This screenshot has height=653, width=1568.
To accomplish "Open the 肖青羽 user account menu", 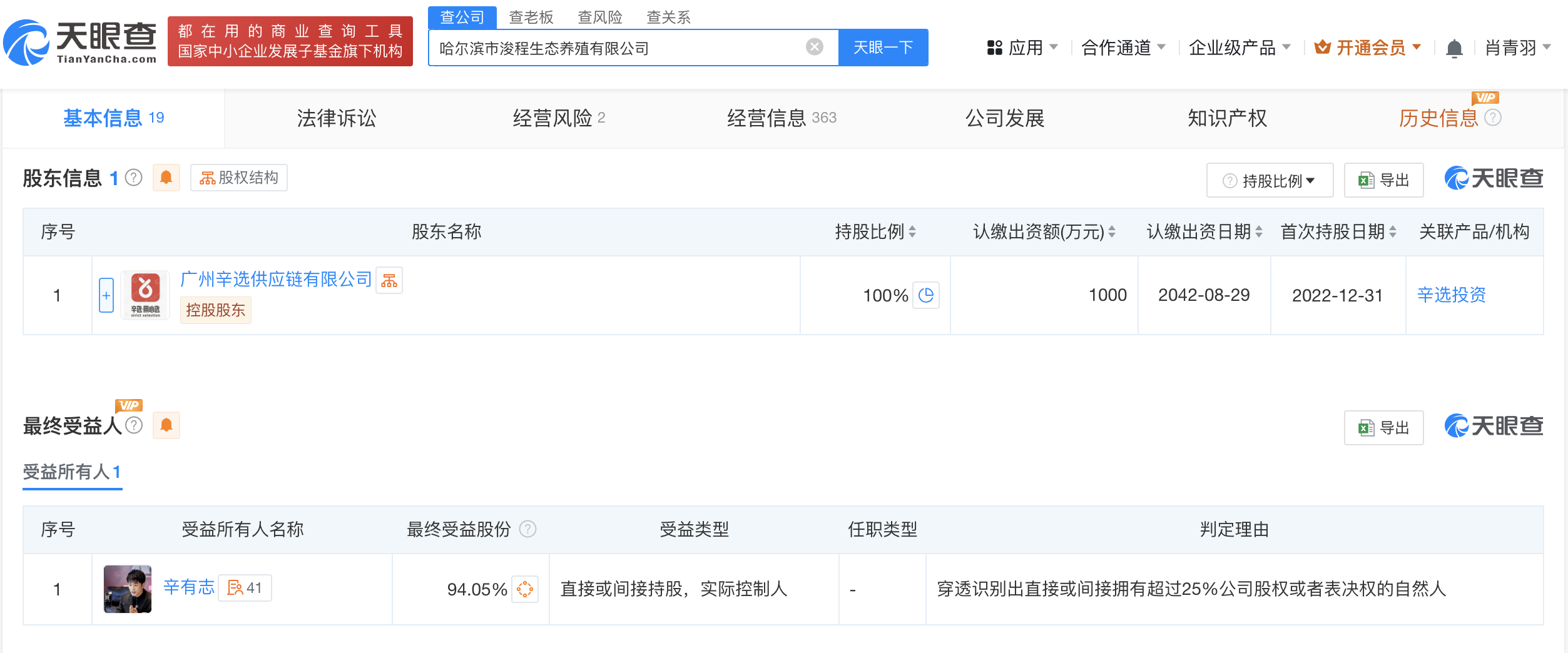I will 1518,48.
